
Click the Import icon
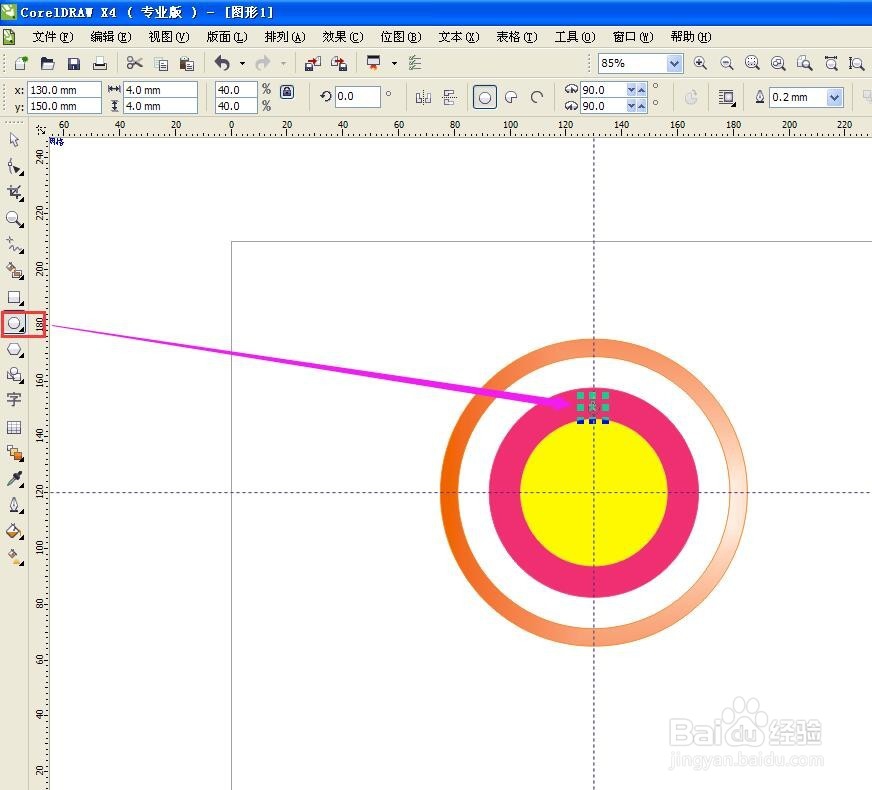(313, 63)
